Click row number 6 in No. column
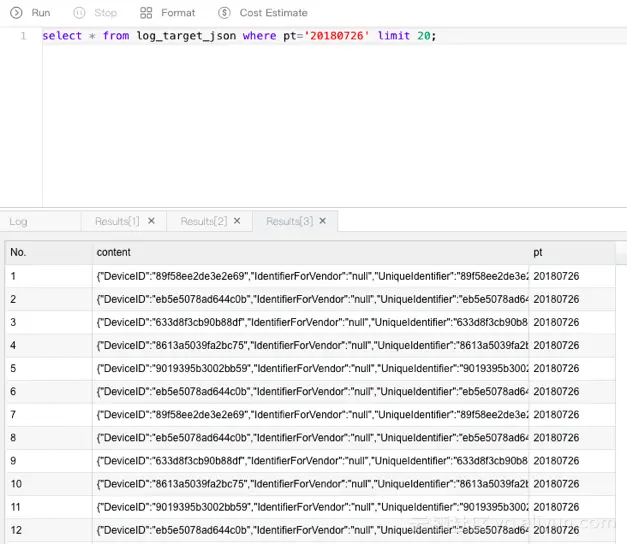The image size is (627, 544). [13, 392]
